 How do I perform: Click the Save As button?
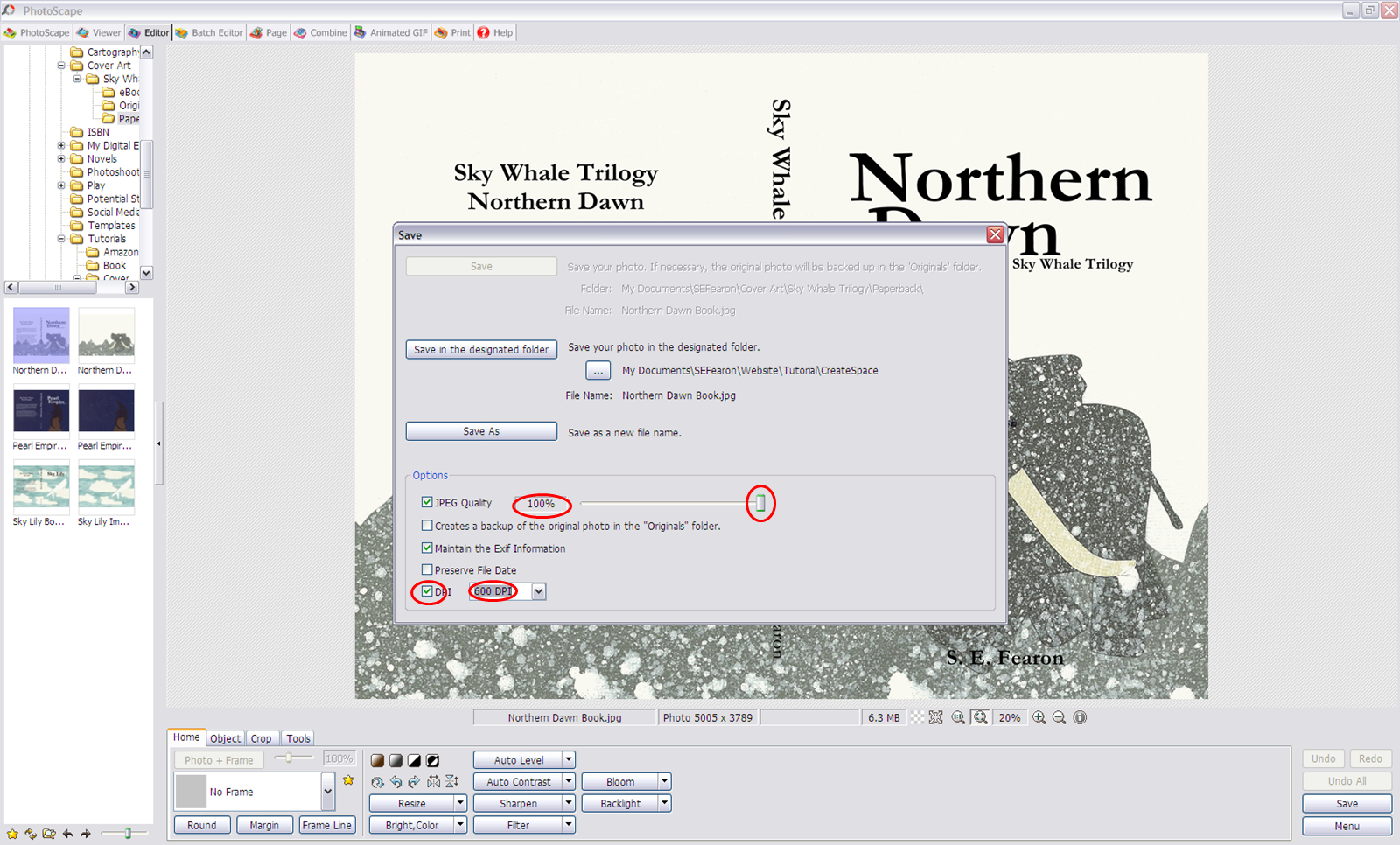click(x=480, y=430)
